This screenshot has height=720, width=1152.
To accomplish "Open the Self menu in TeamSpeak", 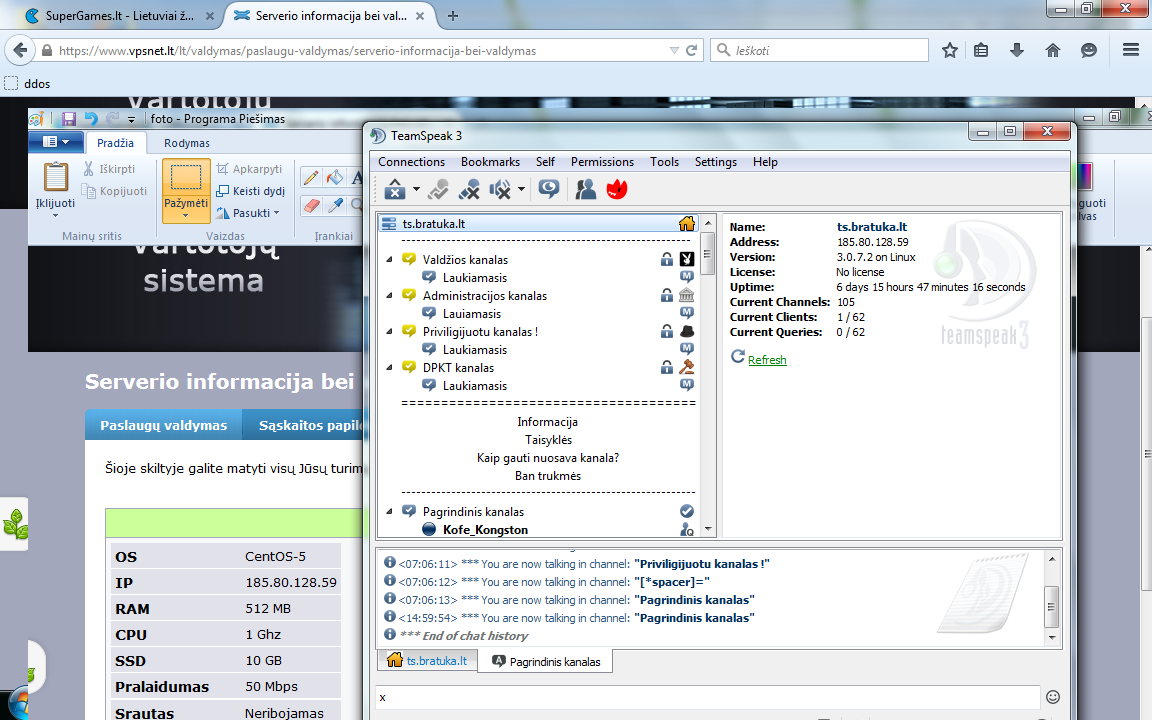I will 545,162.
